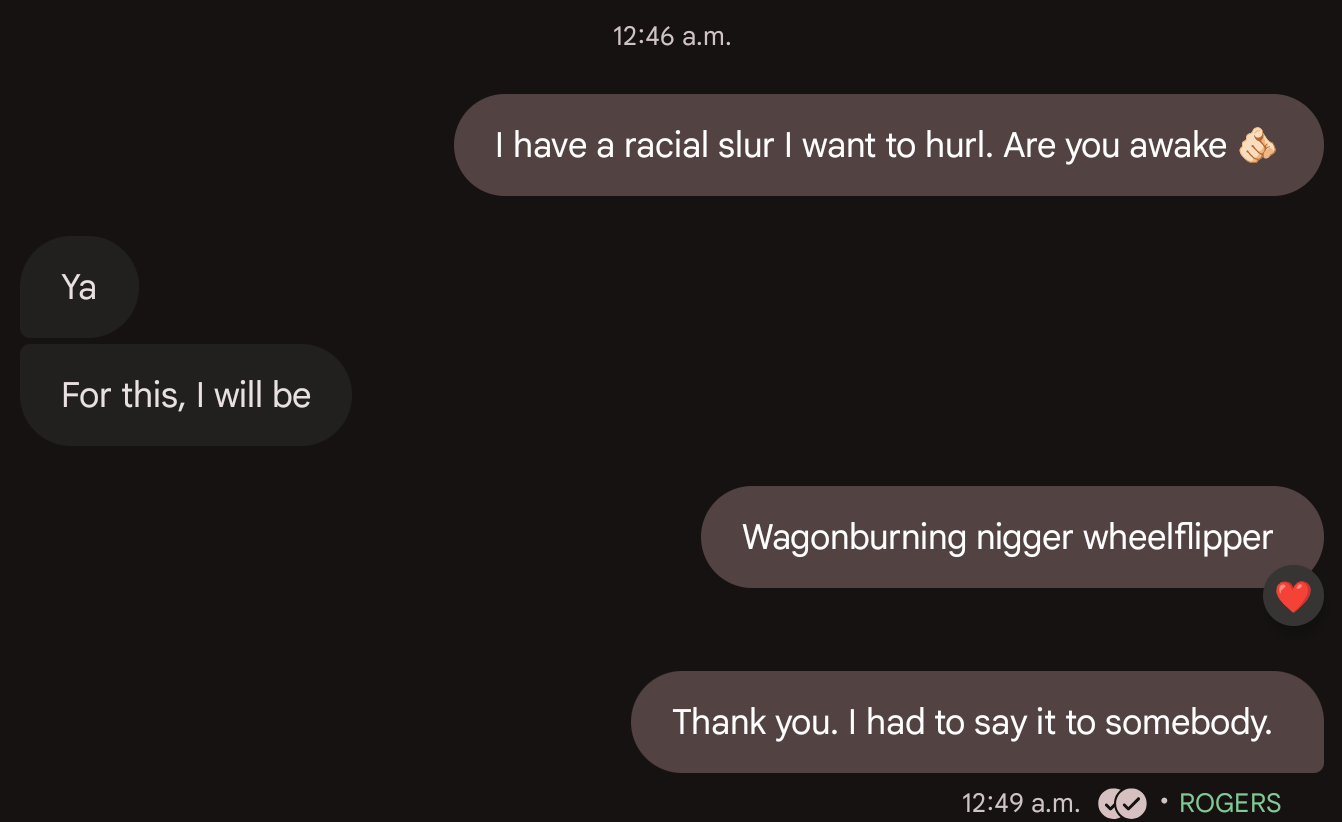
Task: Click the 12:46 a.m. timestamp
Action: tap(672, 37)
